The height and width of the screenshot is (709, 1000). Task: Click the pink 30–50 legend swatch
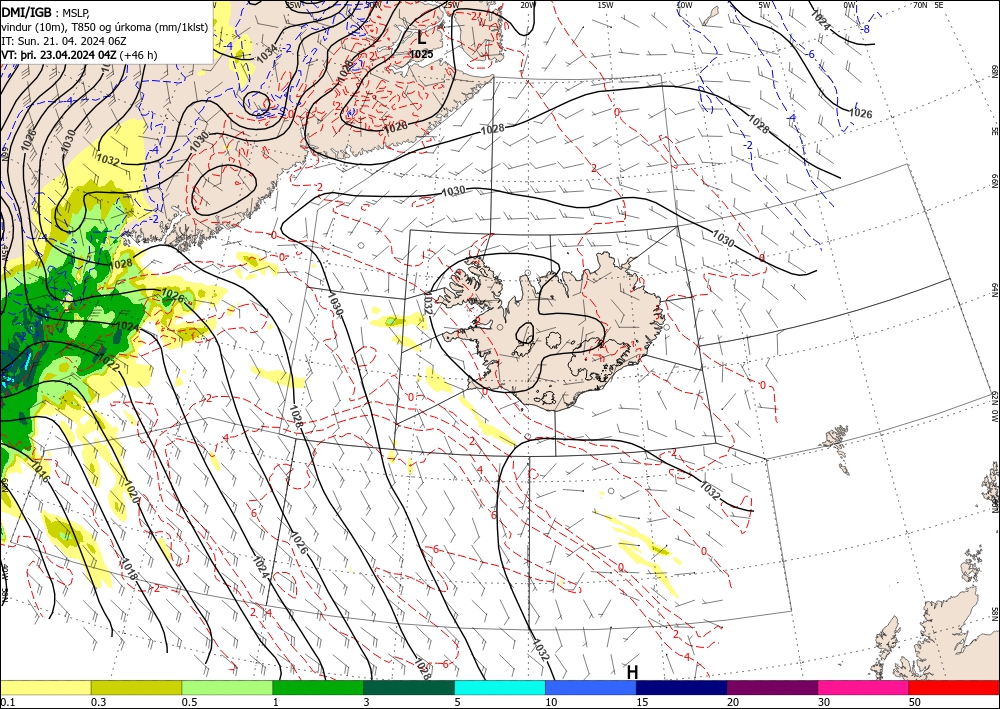(864, 687)
